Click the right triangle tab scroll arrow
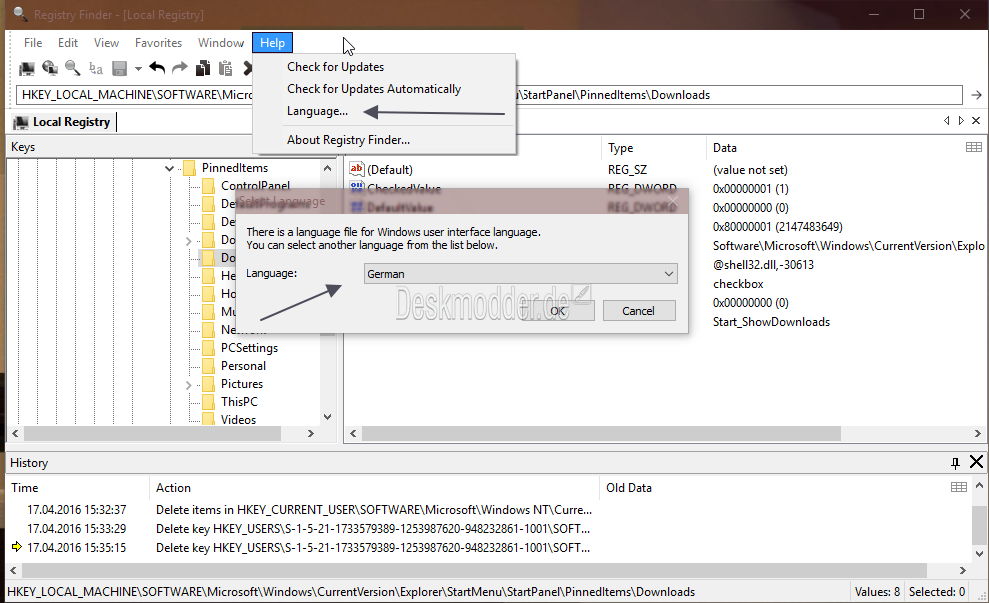989x603 pixels. tap(961, 120)
